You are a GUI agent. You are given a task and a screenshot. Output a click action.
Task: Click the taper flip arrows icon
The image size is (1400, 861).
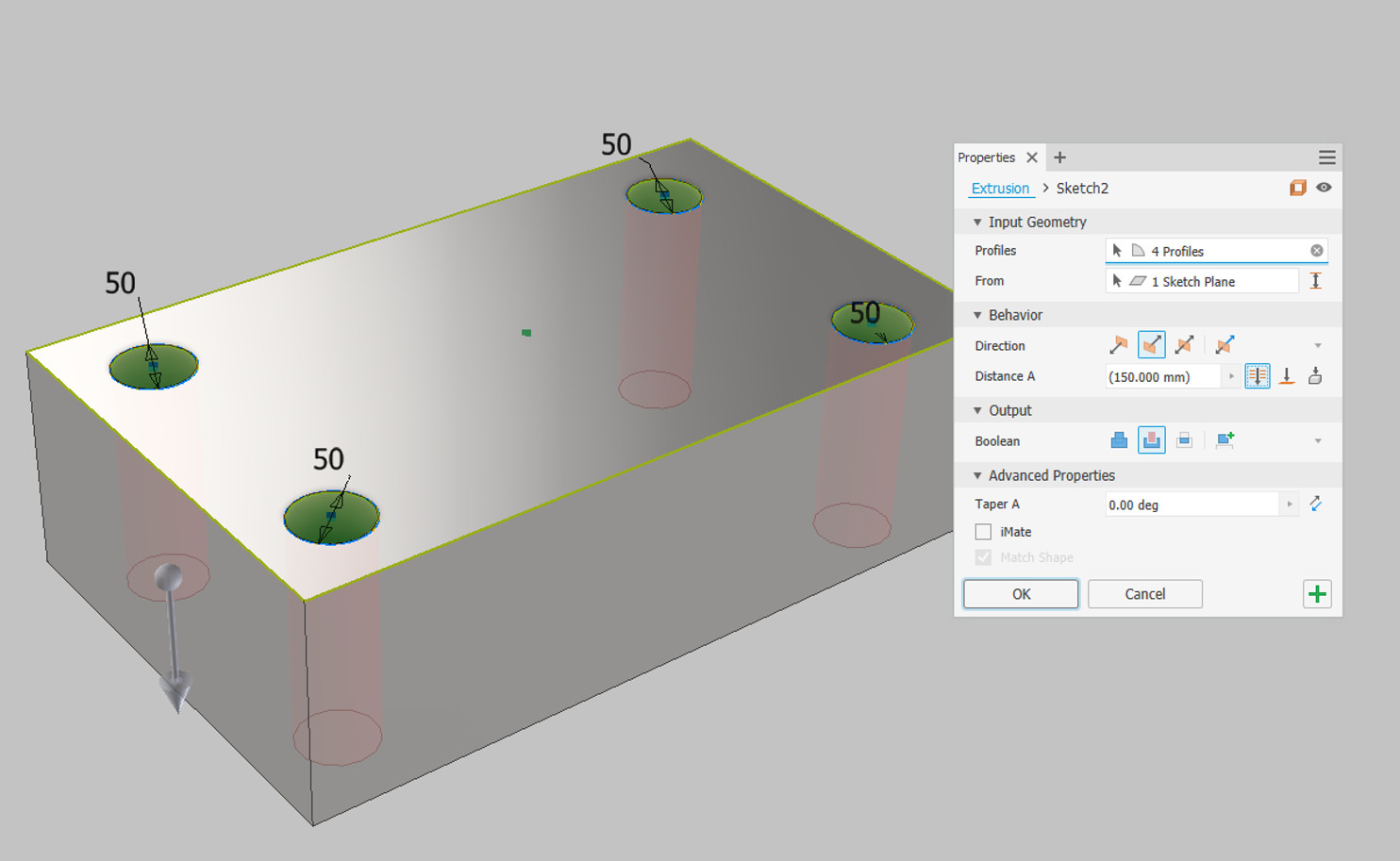1315,505
